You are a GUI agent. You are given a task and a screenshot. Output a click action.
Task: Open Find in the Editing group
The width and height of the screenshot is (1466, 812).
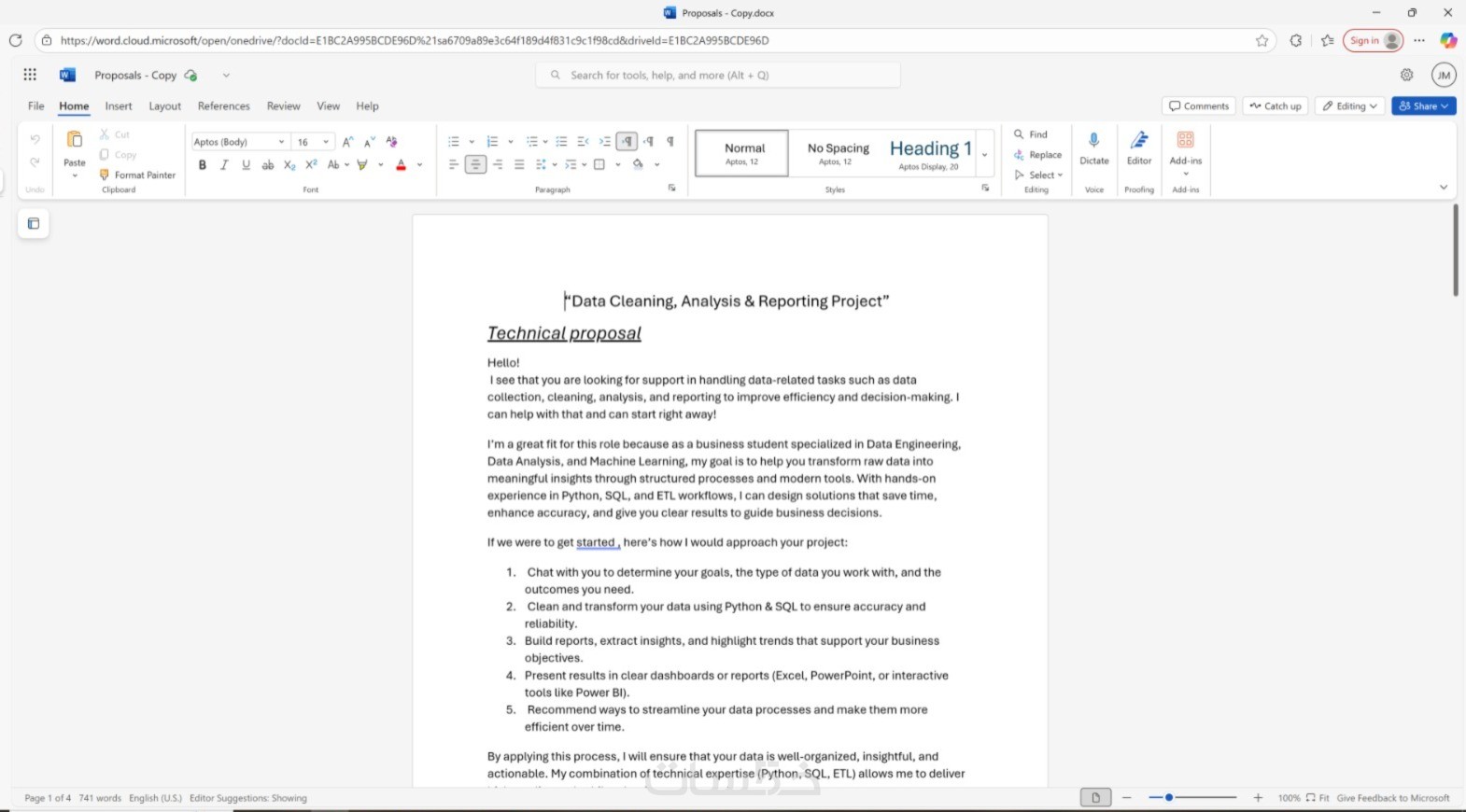coord(1031,134)
